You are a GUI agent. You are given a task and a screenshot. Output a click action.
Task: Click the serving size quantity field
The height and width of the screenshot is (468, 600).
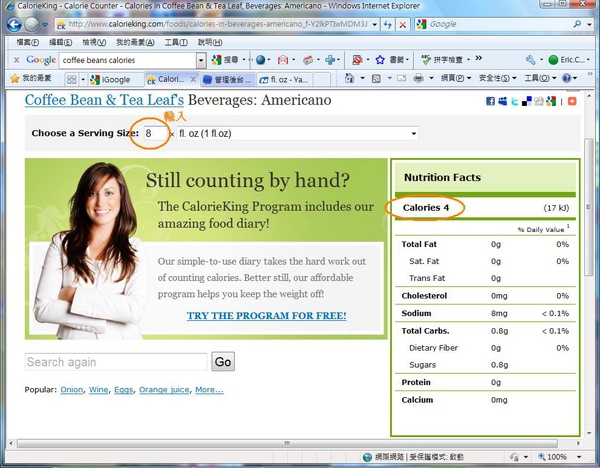coord(155,134)
